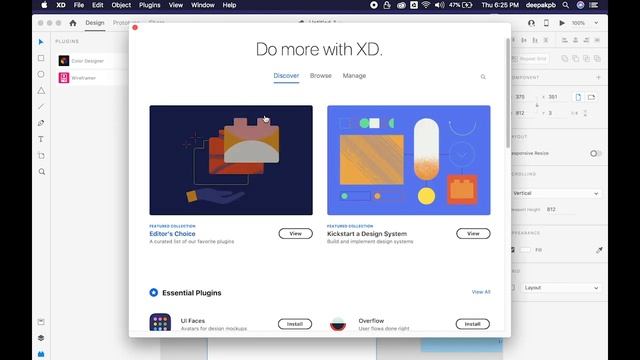Switch to the Browse tab
Viewport: 640px width, 360px height.
click(x=320, y=76)
